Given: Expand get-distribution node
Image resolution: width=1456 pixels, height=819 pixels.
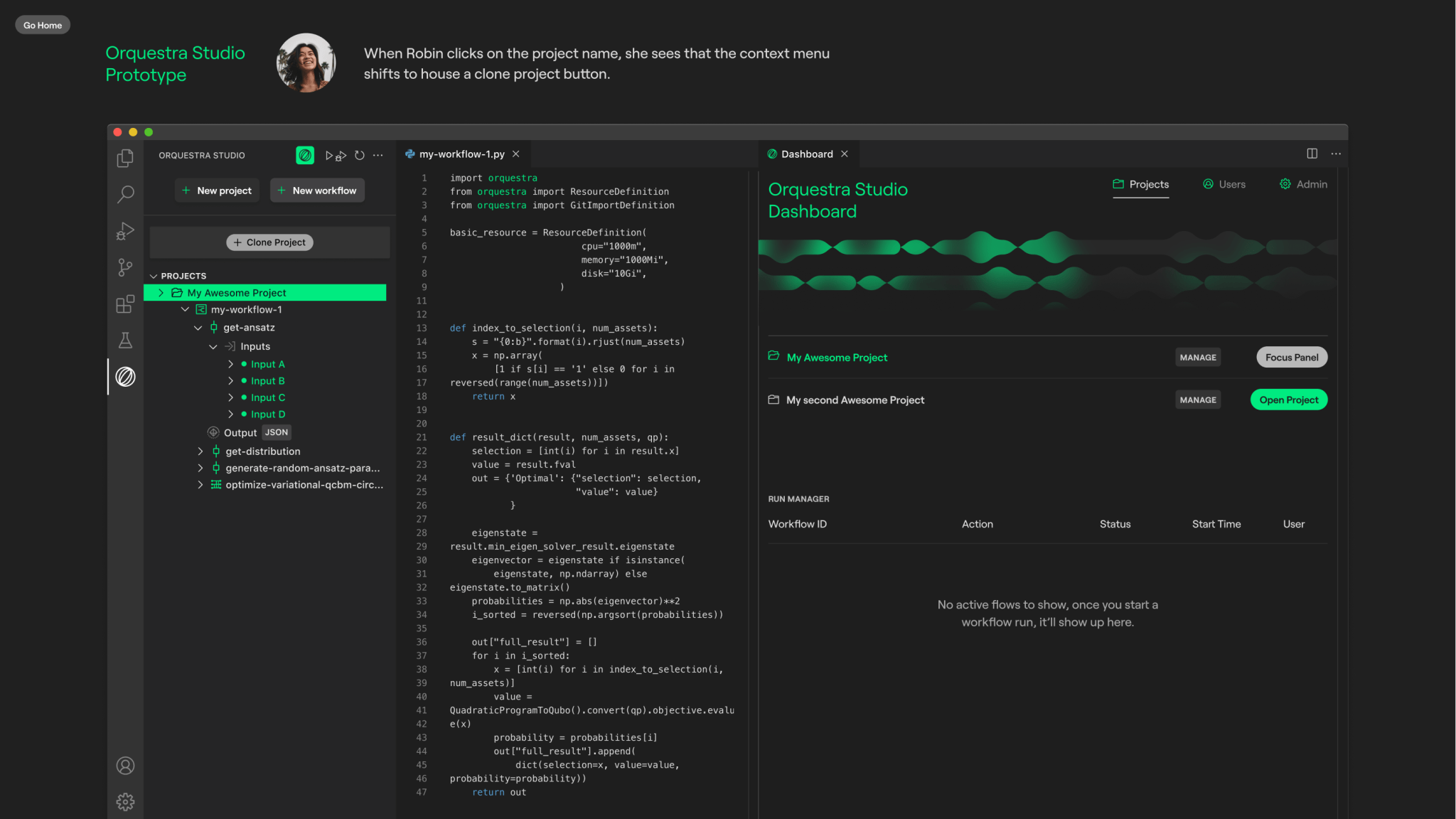Looking at the screenshot, I should [200, 451].
